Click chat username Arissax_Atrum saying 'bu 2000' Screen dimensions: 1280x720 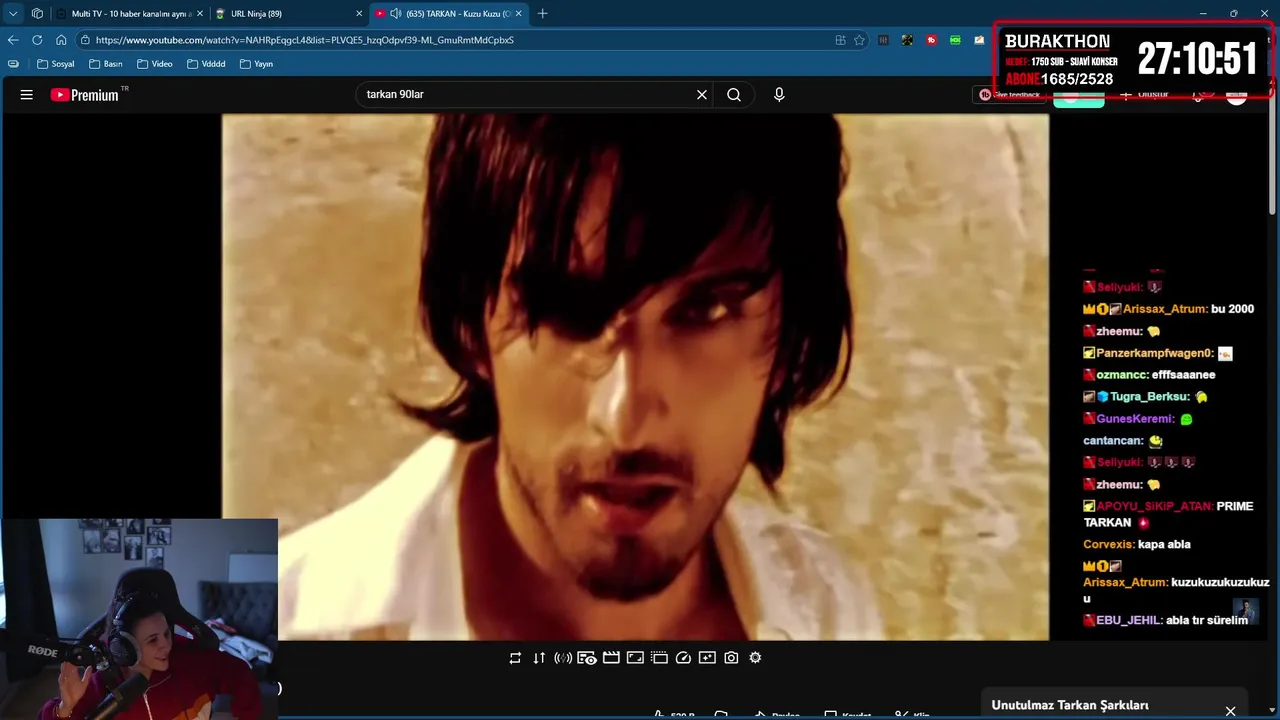click(x=1165, y=309)
